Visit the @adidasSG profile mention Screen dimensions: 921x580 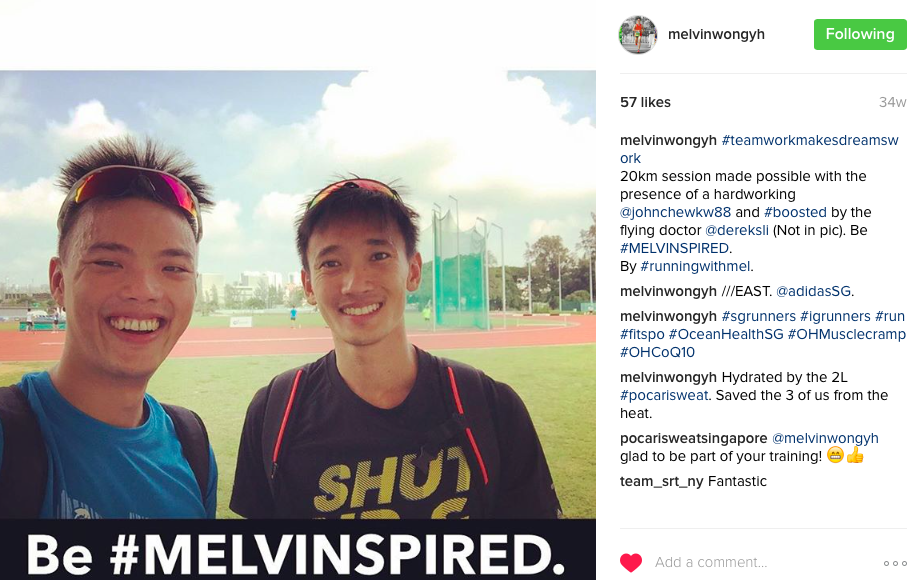pos(814,291)
